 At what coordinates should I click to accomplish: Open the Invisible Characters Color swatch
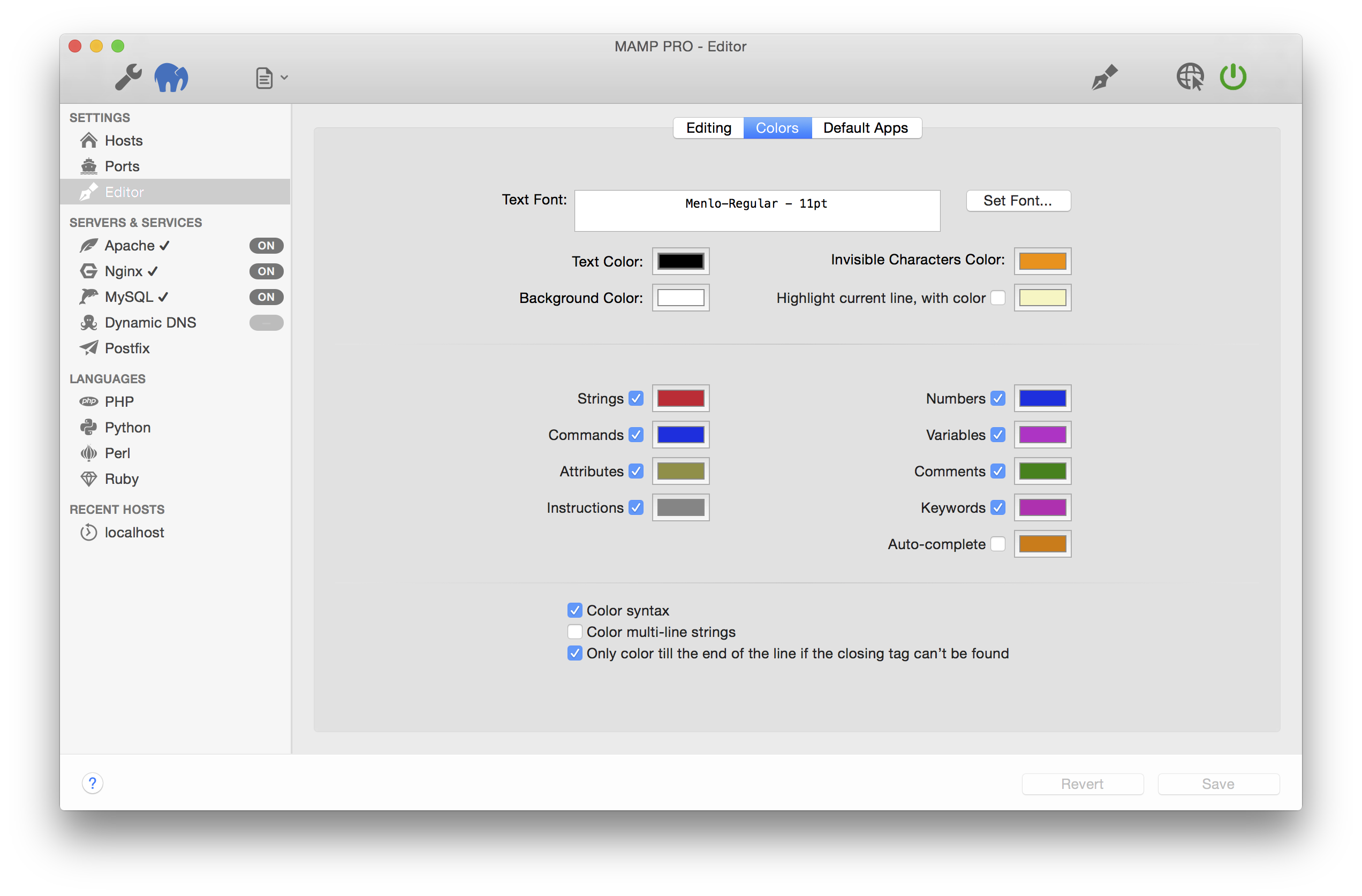click(x=1043, y=262)
